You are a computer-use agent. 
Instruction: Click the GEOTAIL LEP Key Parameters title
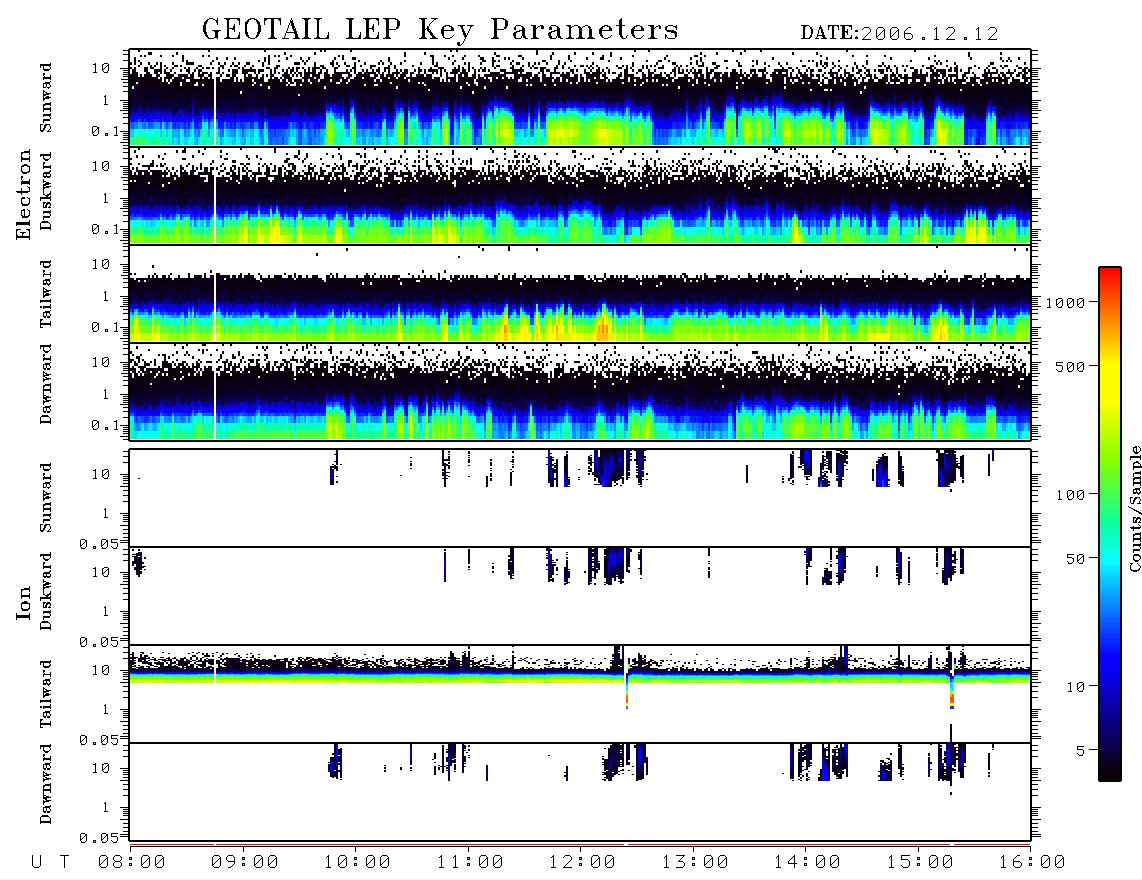tap(440, 30)
